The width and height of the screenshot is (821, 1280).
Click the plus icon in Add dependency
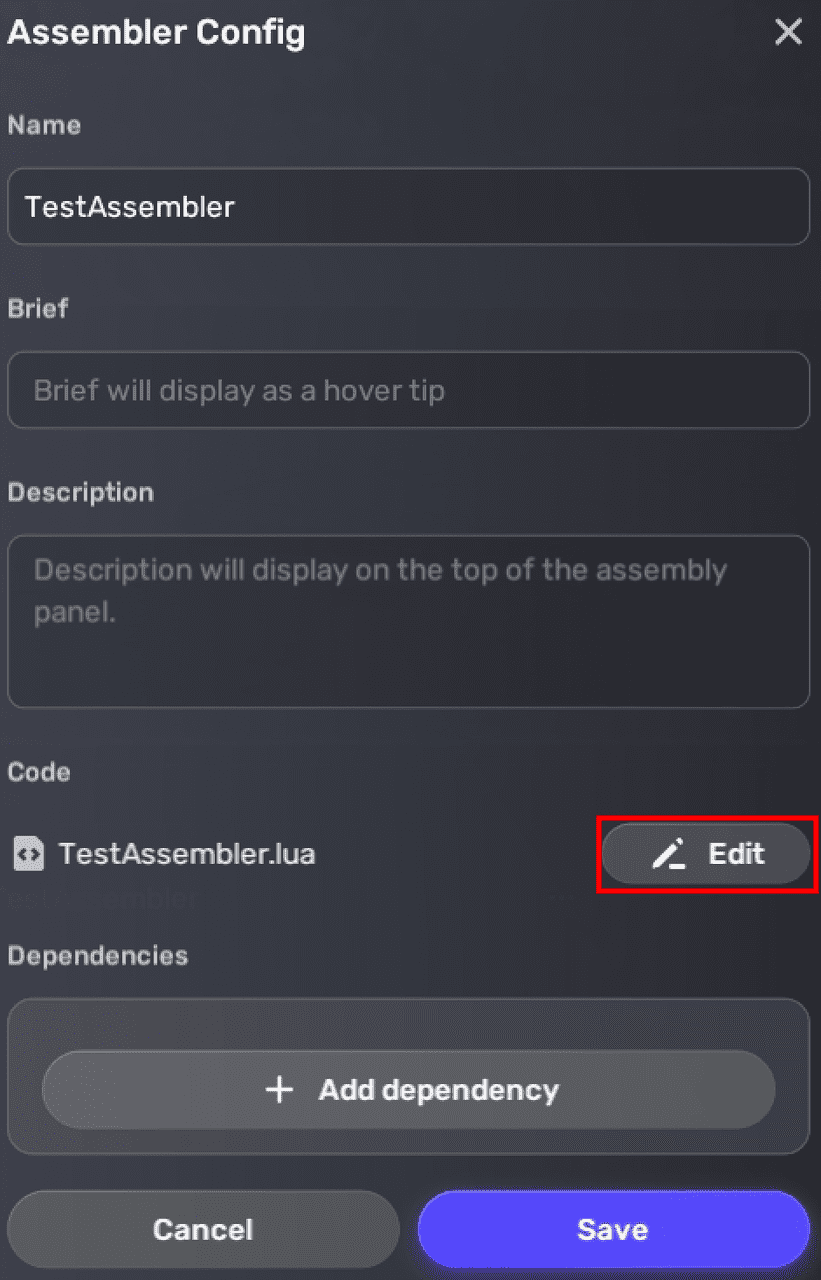tap(278, 1091)
